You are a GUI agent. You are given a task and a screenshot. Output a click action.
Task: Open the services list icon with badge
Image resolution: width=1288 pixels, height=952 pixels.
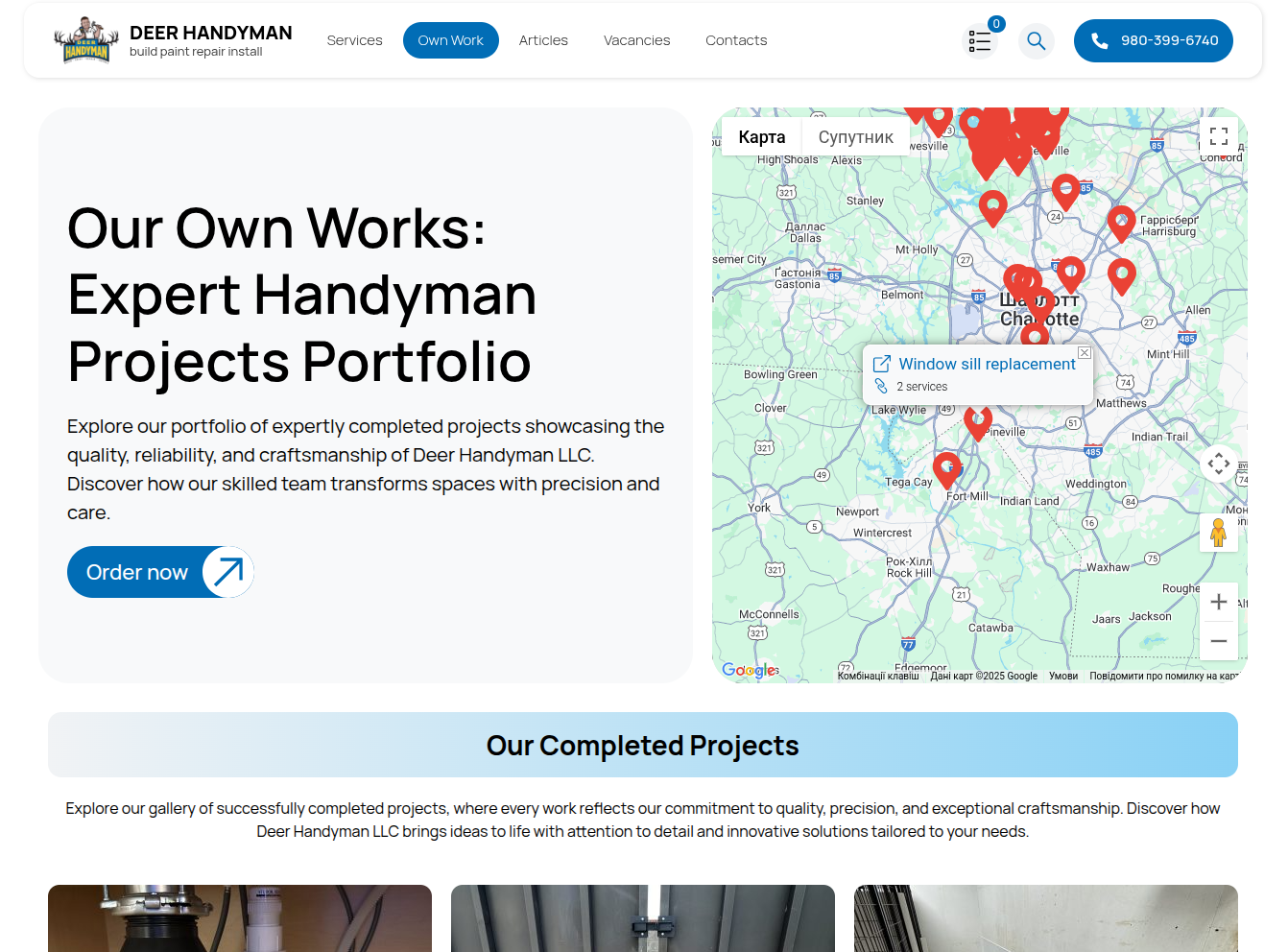tap(980, 40)
